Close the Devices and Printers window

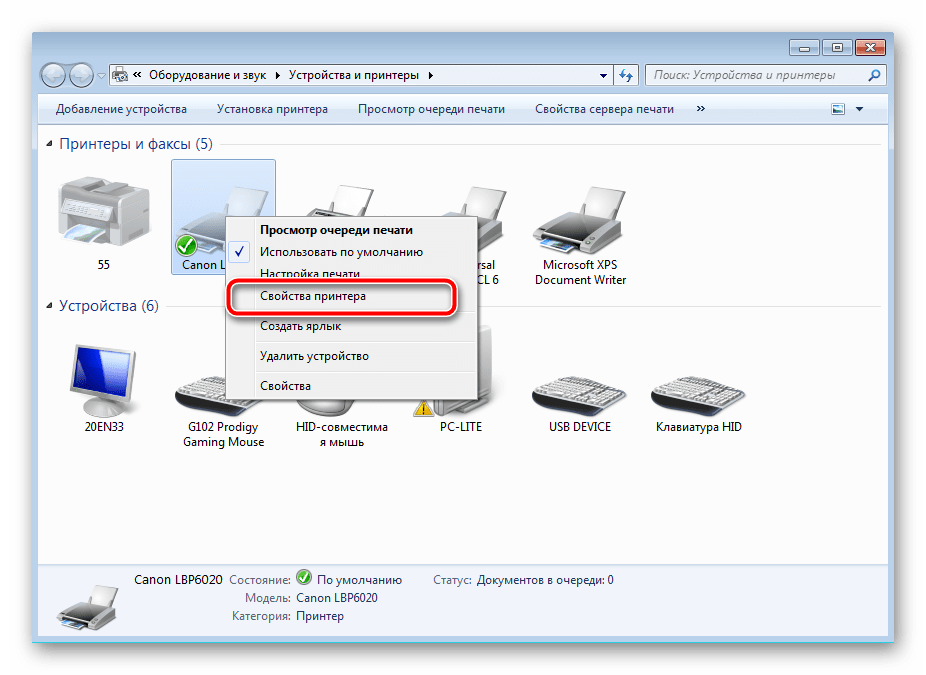pos(870,48)
